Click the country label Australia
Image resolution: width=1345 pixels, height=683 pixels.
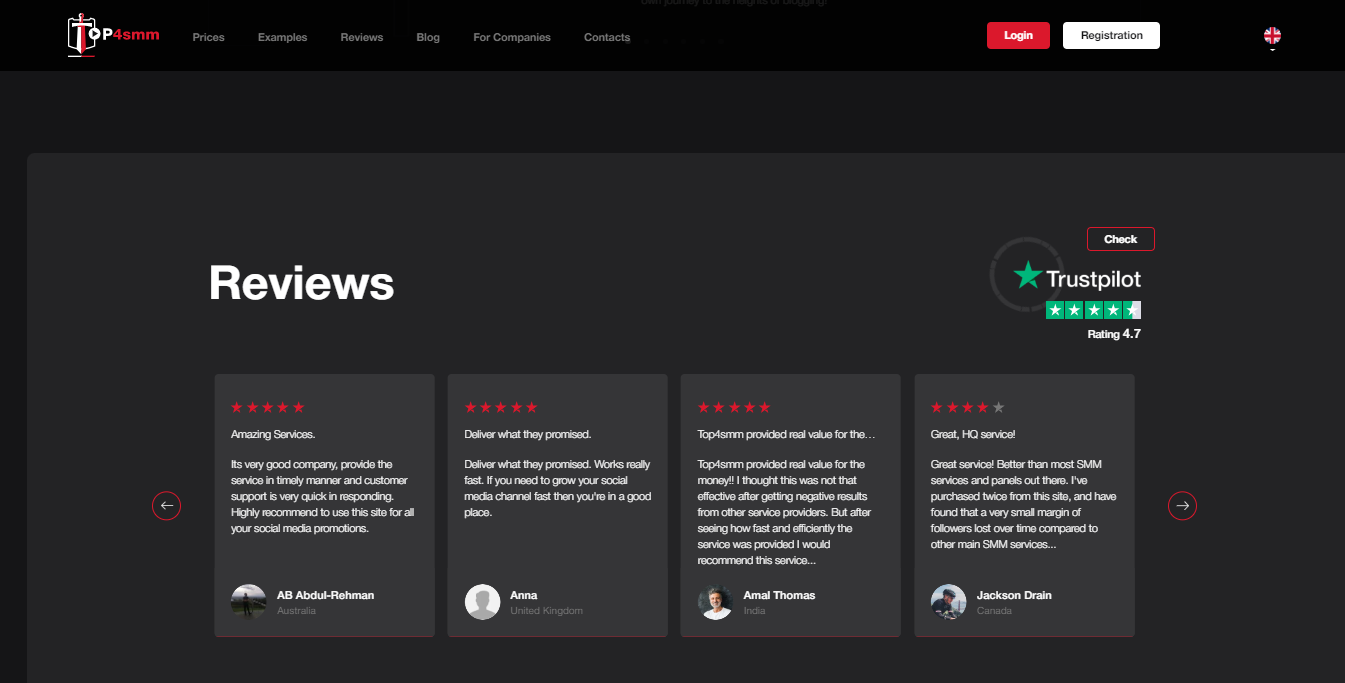(297, 611)
